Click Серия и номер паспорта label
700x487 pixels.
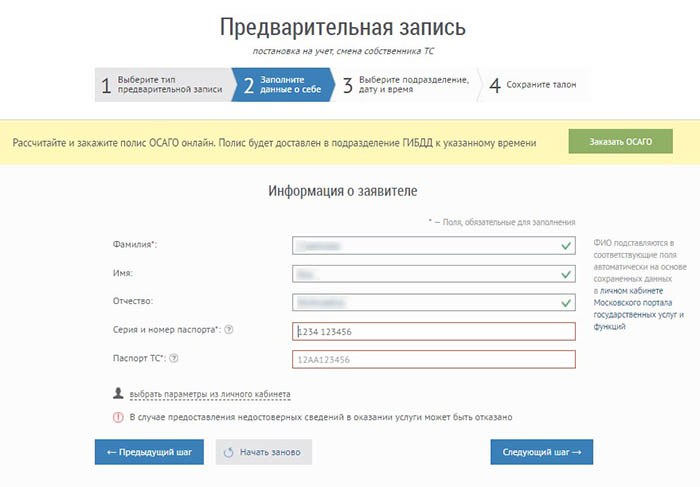coord(167,330)
